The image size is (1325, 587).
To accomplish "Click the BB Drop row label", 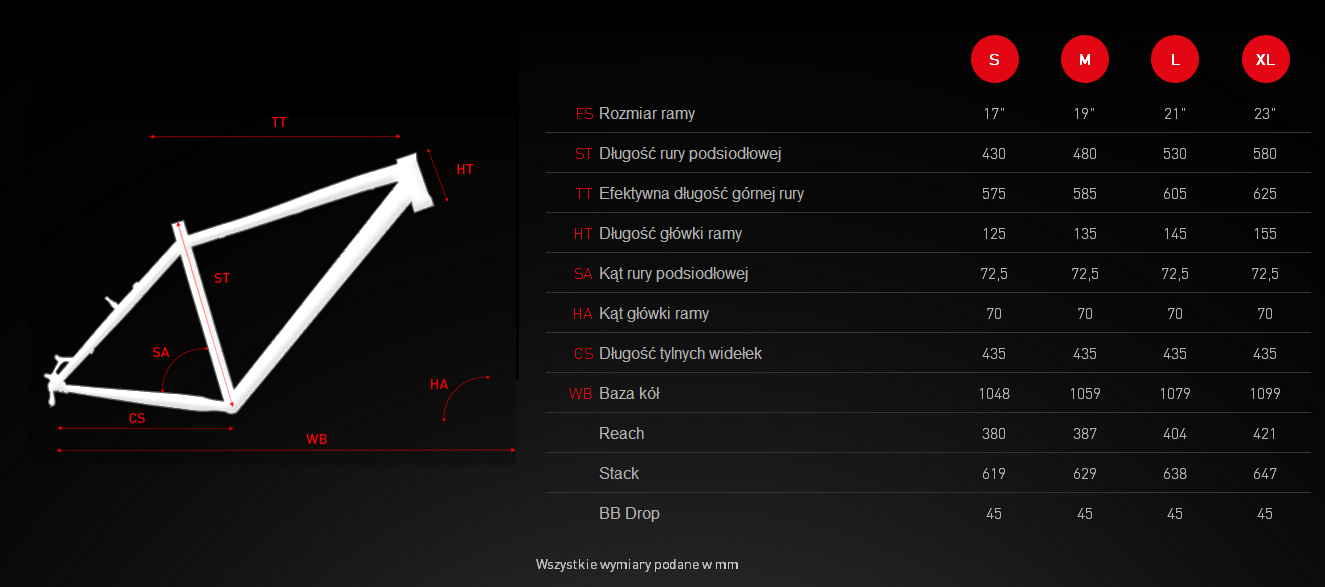I will tap(629, 513).
